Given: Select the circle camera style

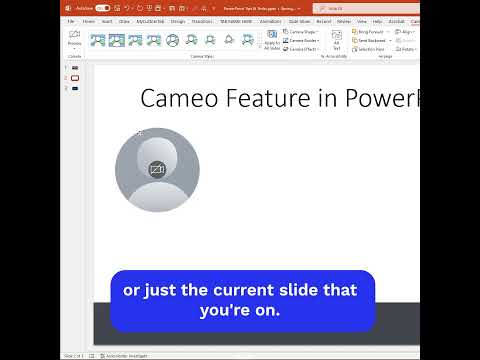Looking at the screenshot, I should 173,40.
